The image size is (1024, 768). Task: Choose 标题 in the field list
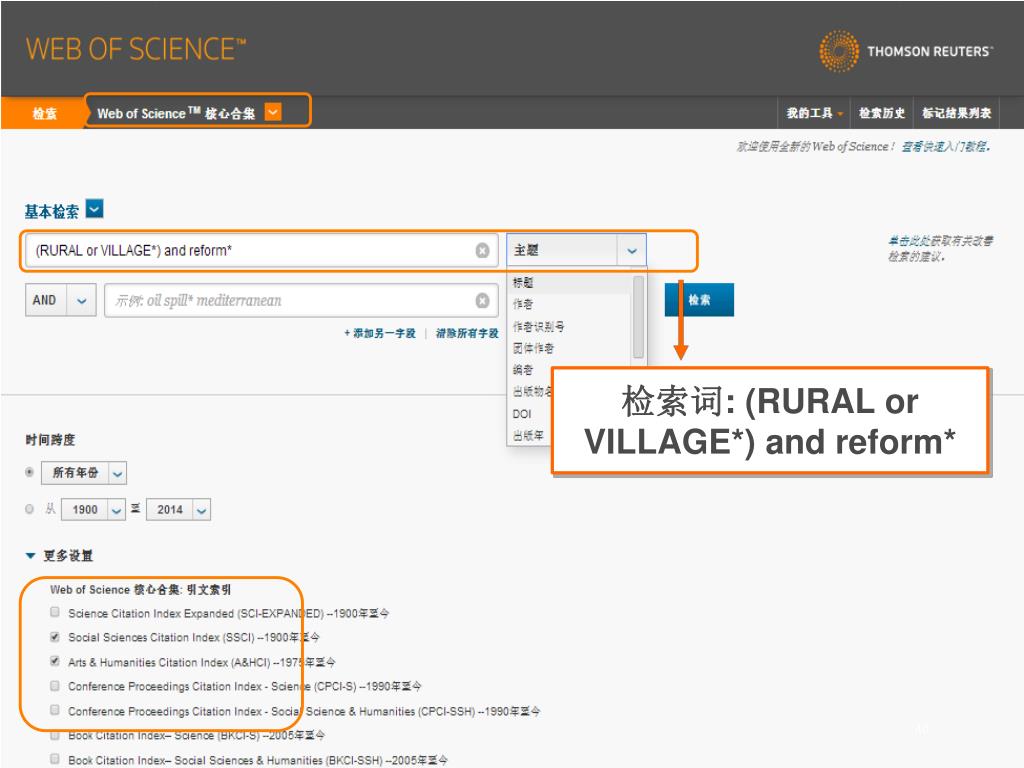coord(523,282)
